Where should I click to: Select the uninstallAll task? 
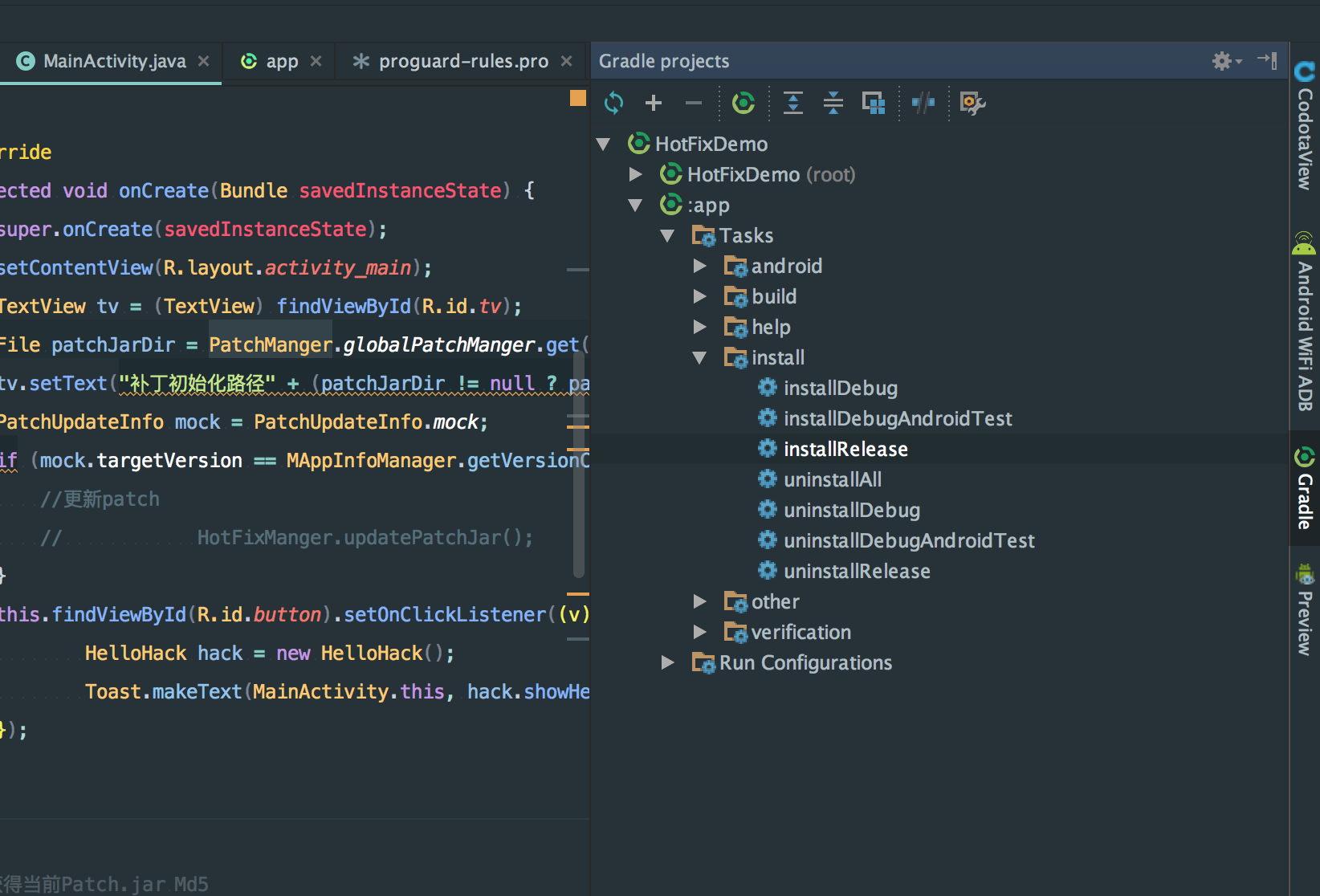pyautogui.click(x=832, y=479)
